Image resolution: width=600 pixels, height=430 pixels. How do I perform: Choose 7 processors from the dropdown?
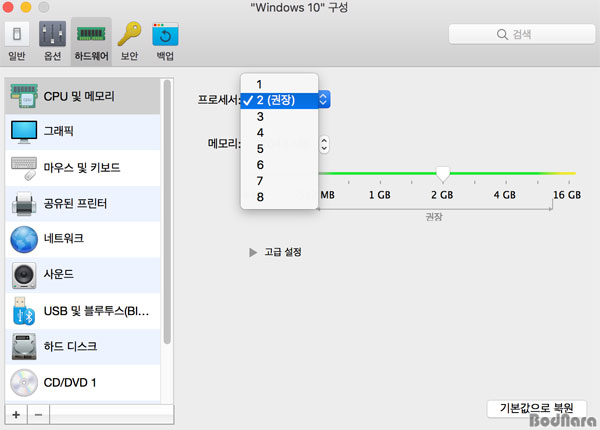coord(279,181)
